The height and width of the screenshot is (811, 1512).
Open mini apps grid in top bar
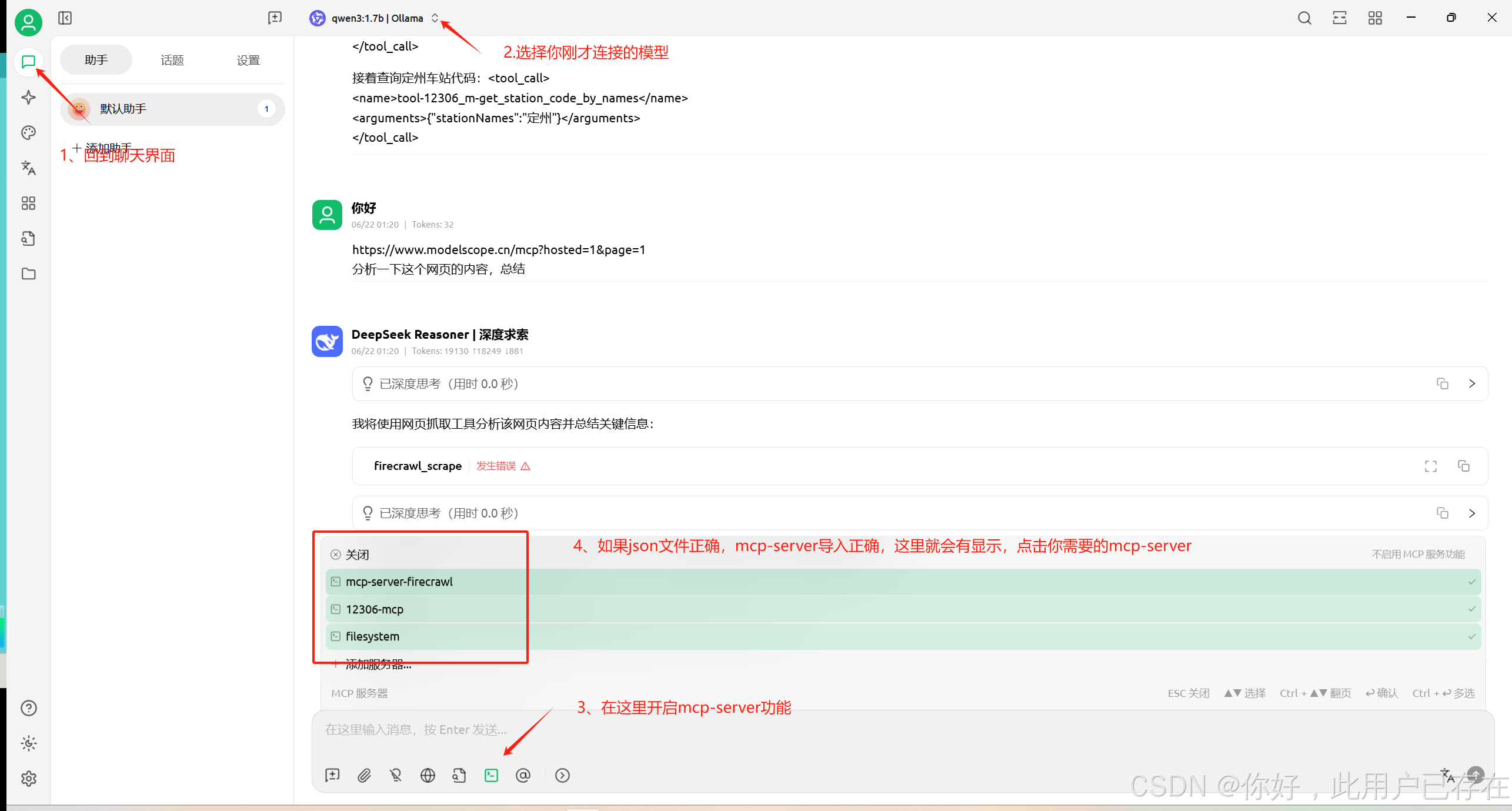point(1375,18)
